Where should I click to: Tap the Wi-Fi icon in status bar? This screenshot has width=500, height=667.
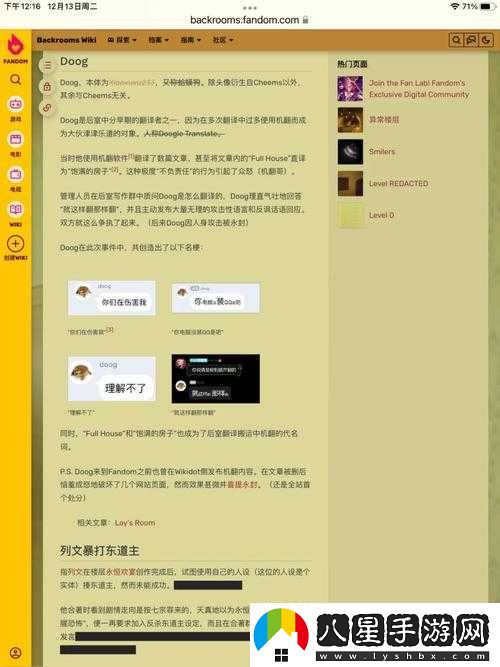(x=455, y=6)
